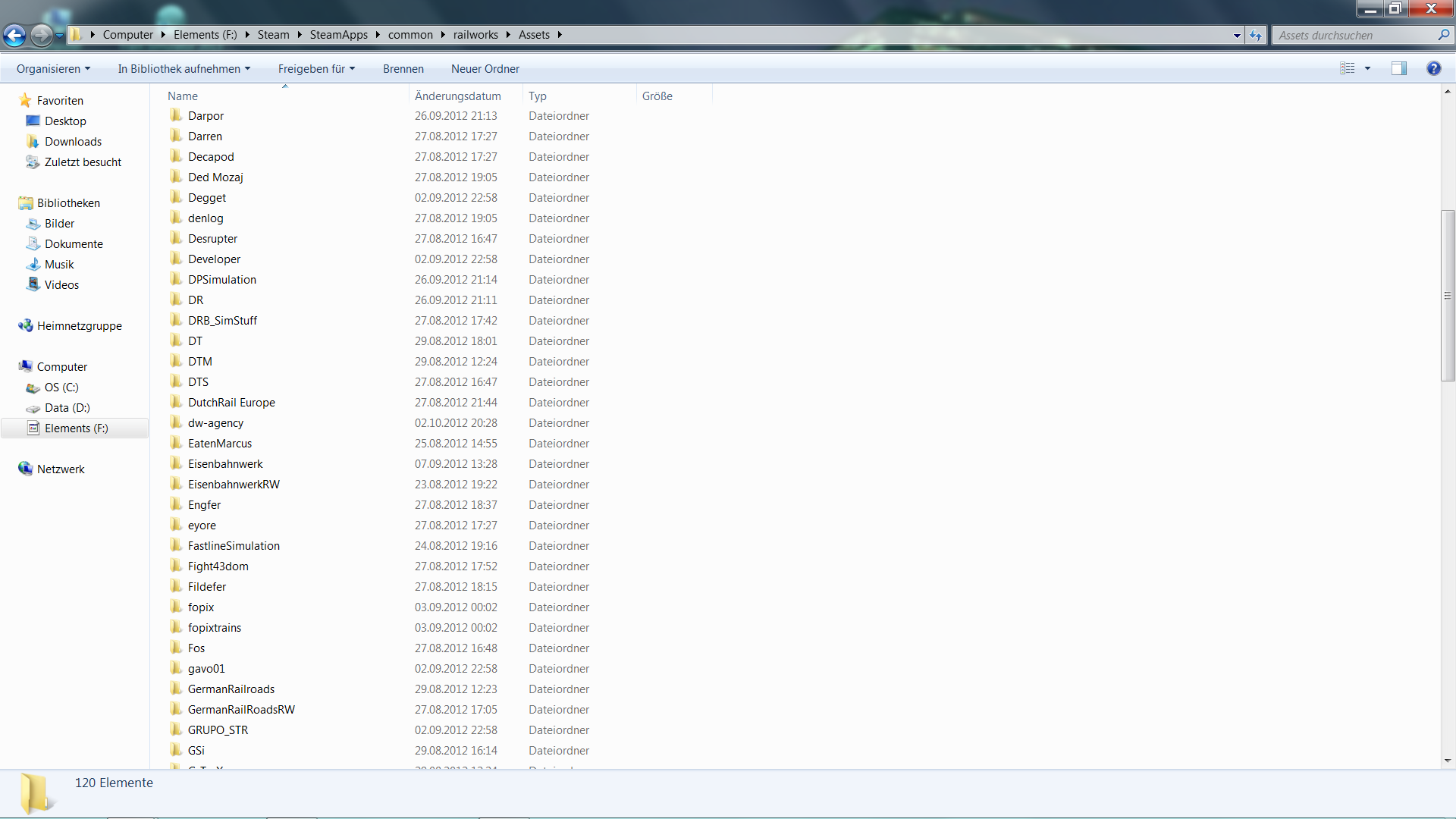Expand the breadcrumb arrow after railworks

tap(508, 35)
